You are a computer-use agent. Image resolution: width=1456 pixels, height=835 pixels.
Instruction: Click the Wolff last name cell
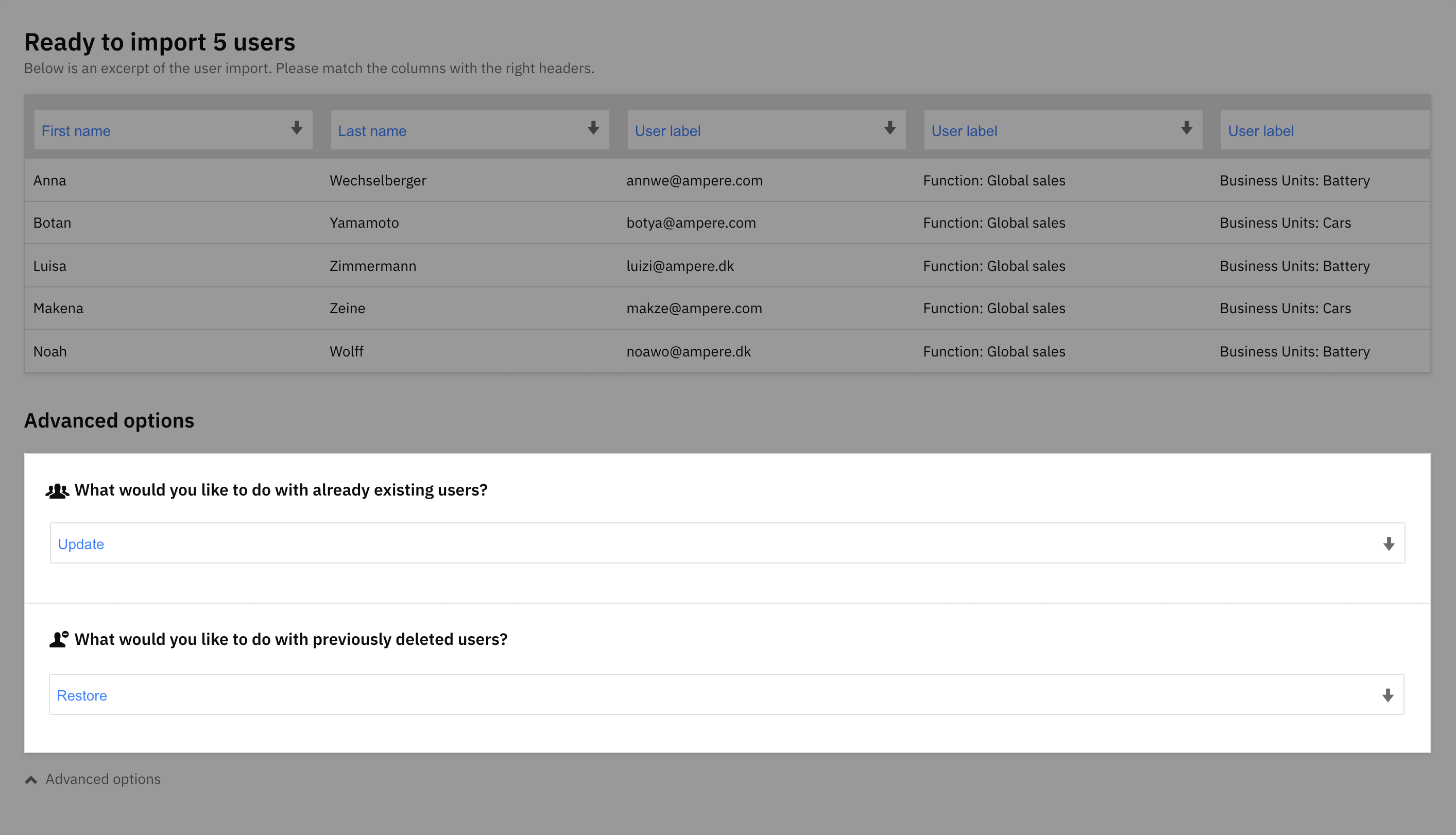click(x=347, y=351)
